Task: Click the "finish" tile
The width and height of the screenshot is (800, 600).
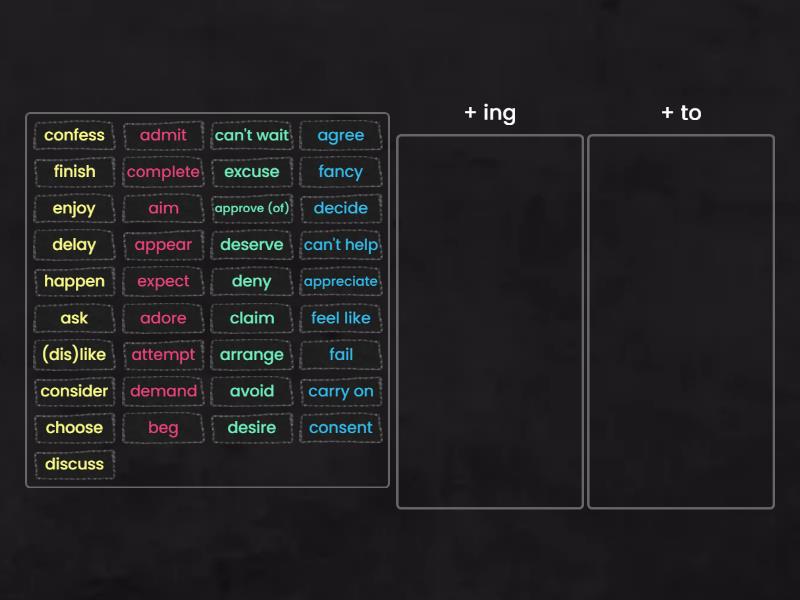Action: click(74, 172)
